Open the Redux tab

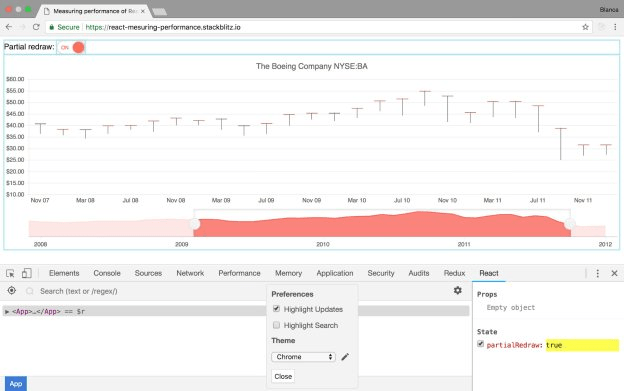pyautogui.click(x=454, y=273)
